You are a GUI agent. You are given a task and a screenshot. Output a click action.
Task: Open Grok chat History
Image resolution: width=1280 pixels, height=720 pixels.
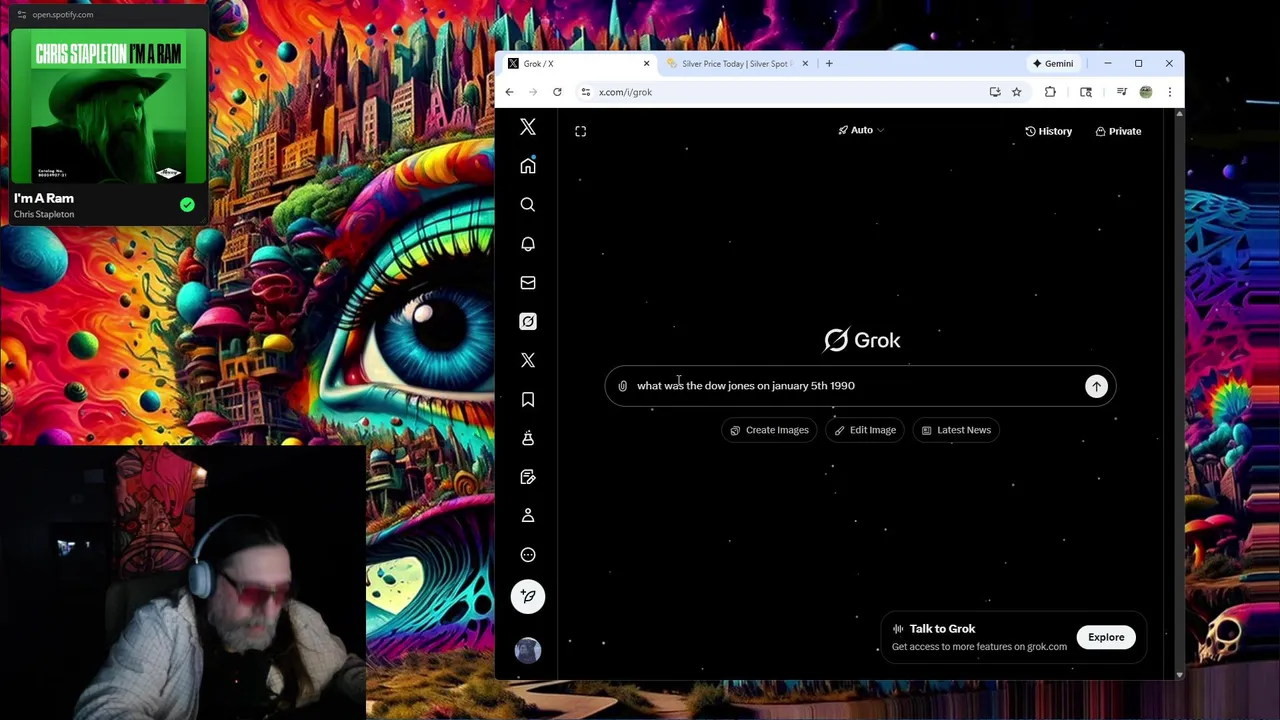(1048, 131)
